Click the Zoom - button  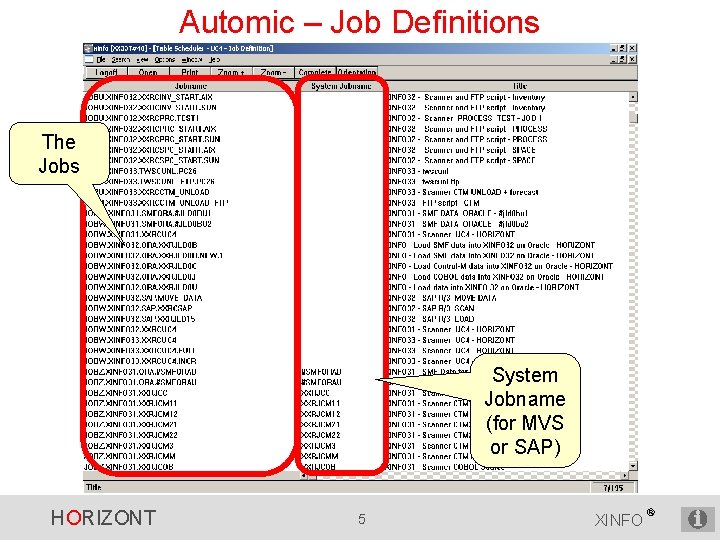pos(273,72)
